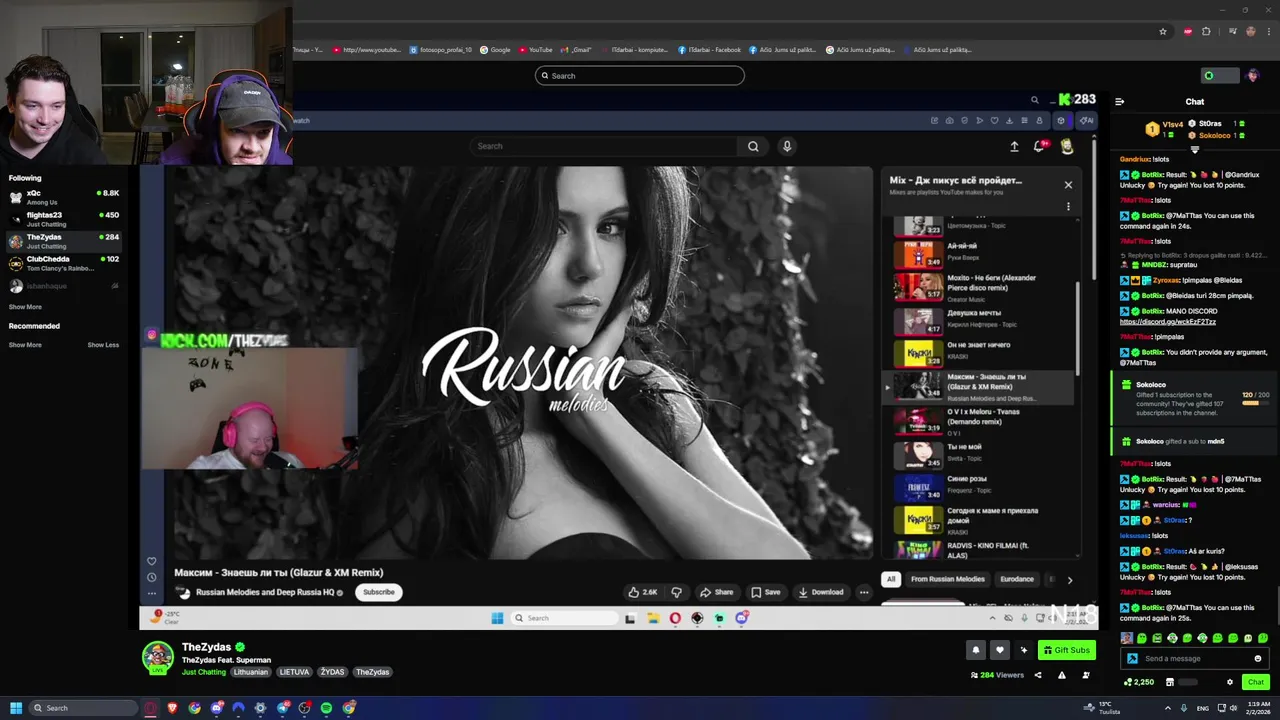Click the share icon next to viewers count
Screen dimensions: 1280x720
coord(1037,675)
